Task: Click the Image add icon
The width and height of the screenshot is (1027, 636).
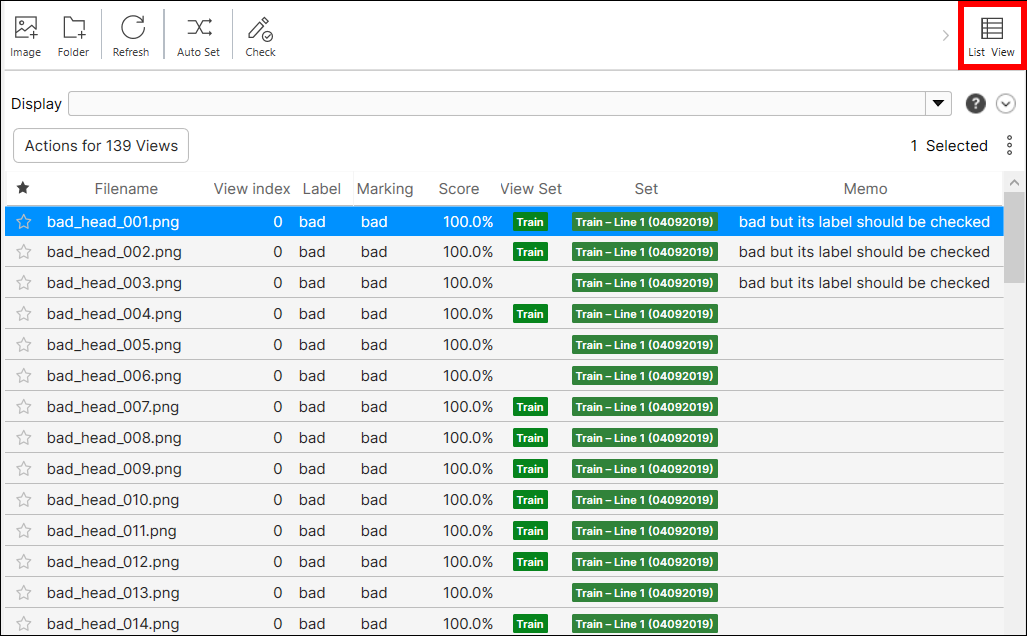Action: [x=26, y=29]
